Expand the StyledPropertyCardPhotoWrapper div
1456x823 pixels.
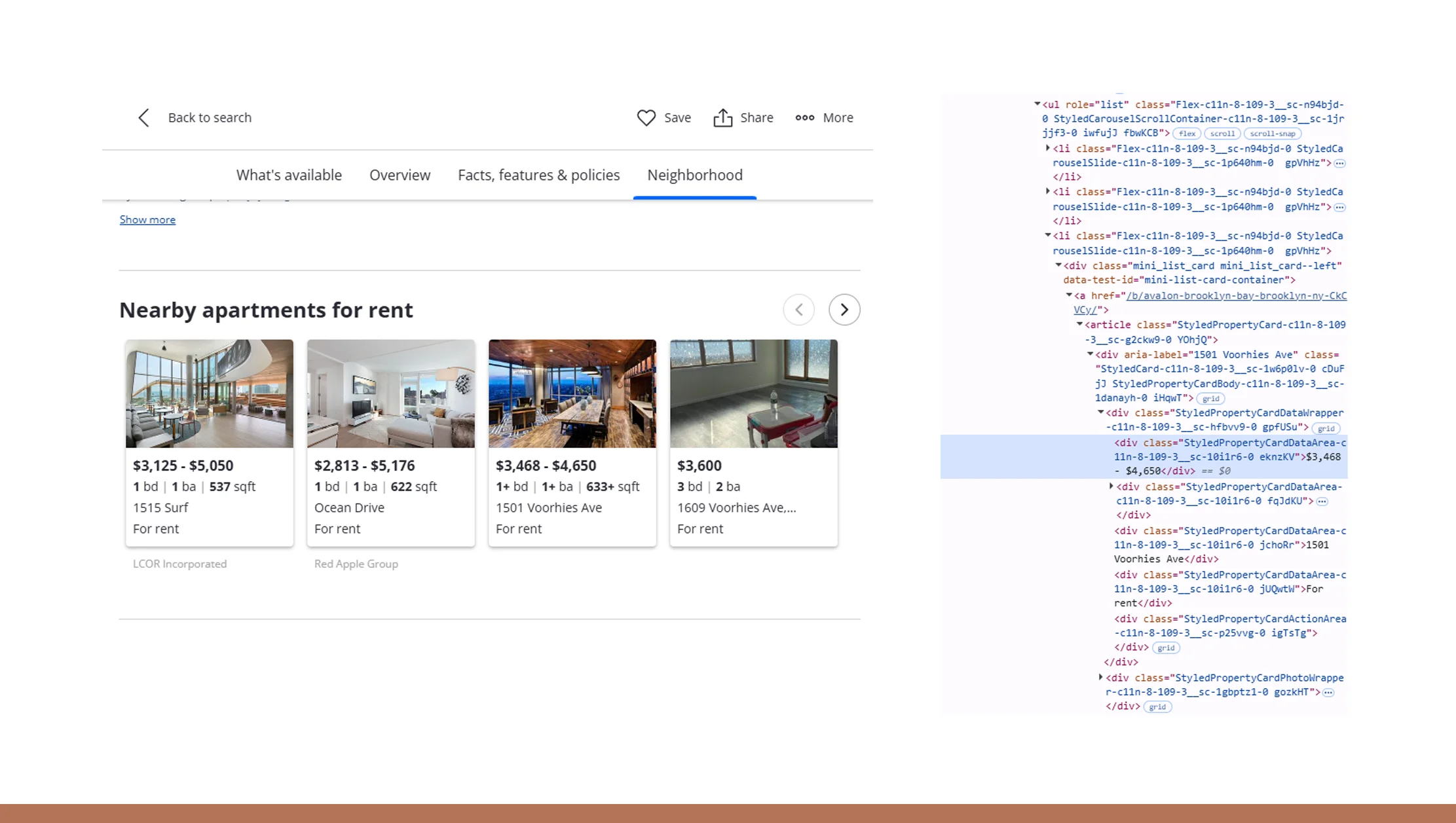[x=1100, y=678]
